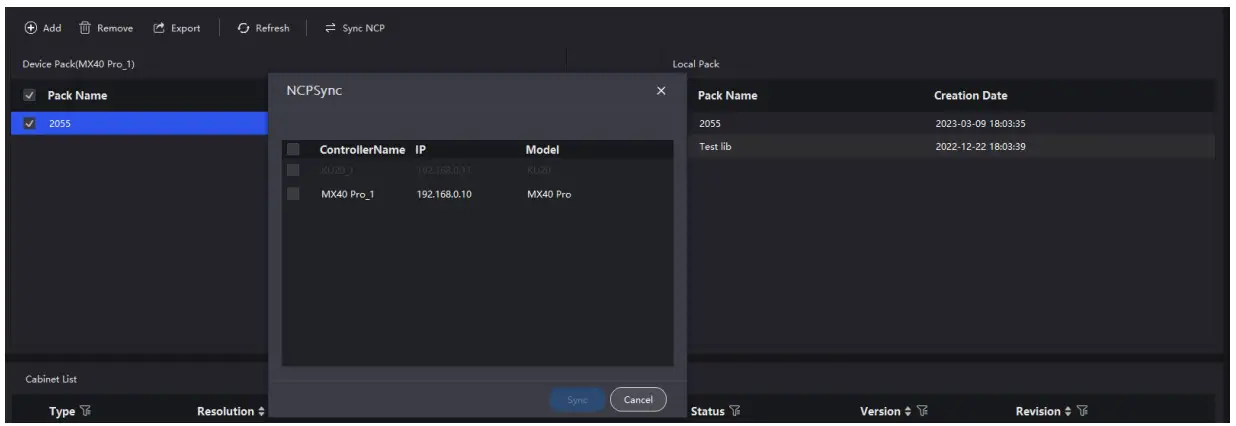Viewport: 1236px width, 426px height.
Task: Click the 192.168.0.10 IP address cell
Action: [x=444, y=193]
